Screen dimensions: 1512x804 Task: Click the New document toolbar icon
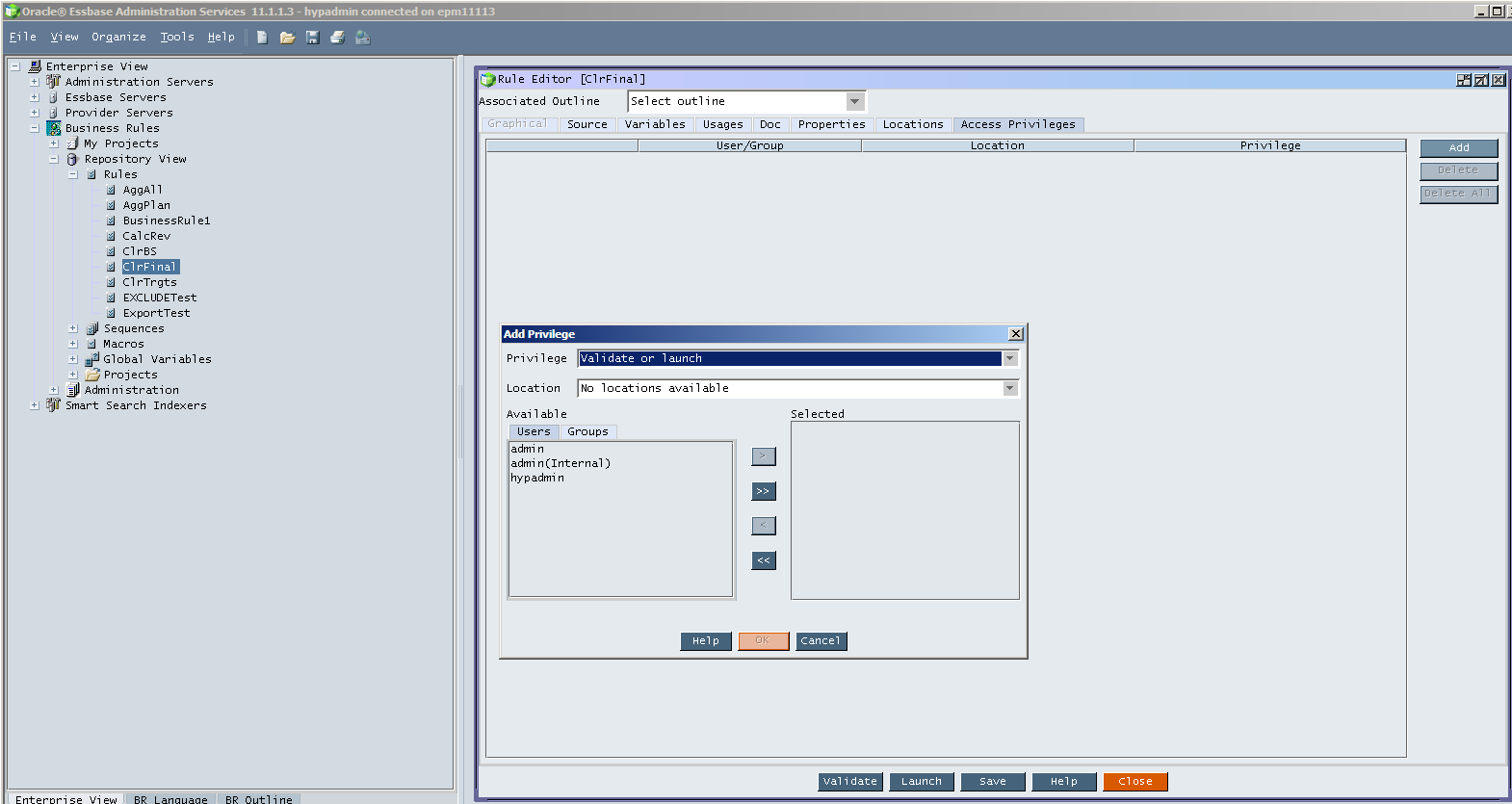262,38
